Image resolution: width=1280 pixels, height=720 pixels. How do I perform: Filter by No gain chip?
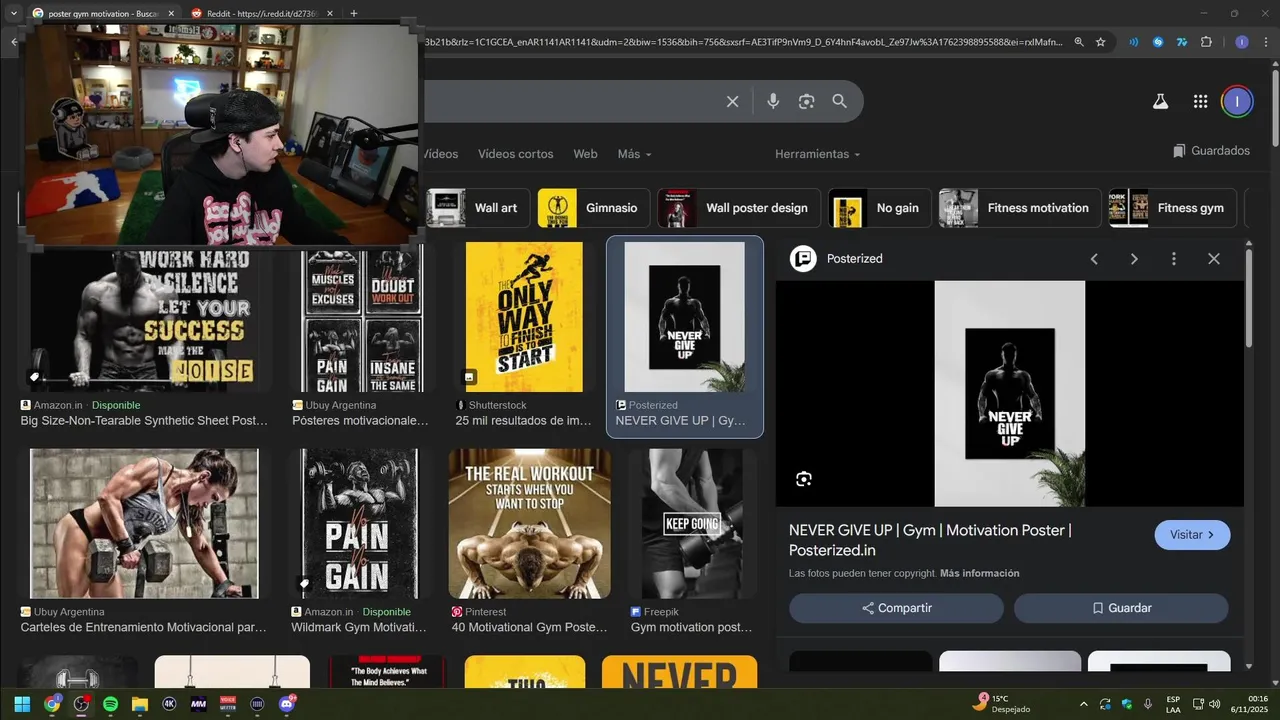(x=879, y=208)
